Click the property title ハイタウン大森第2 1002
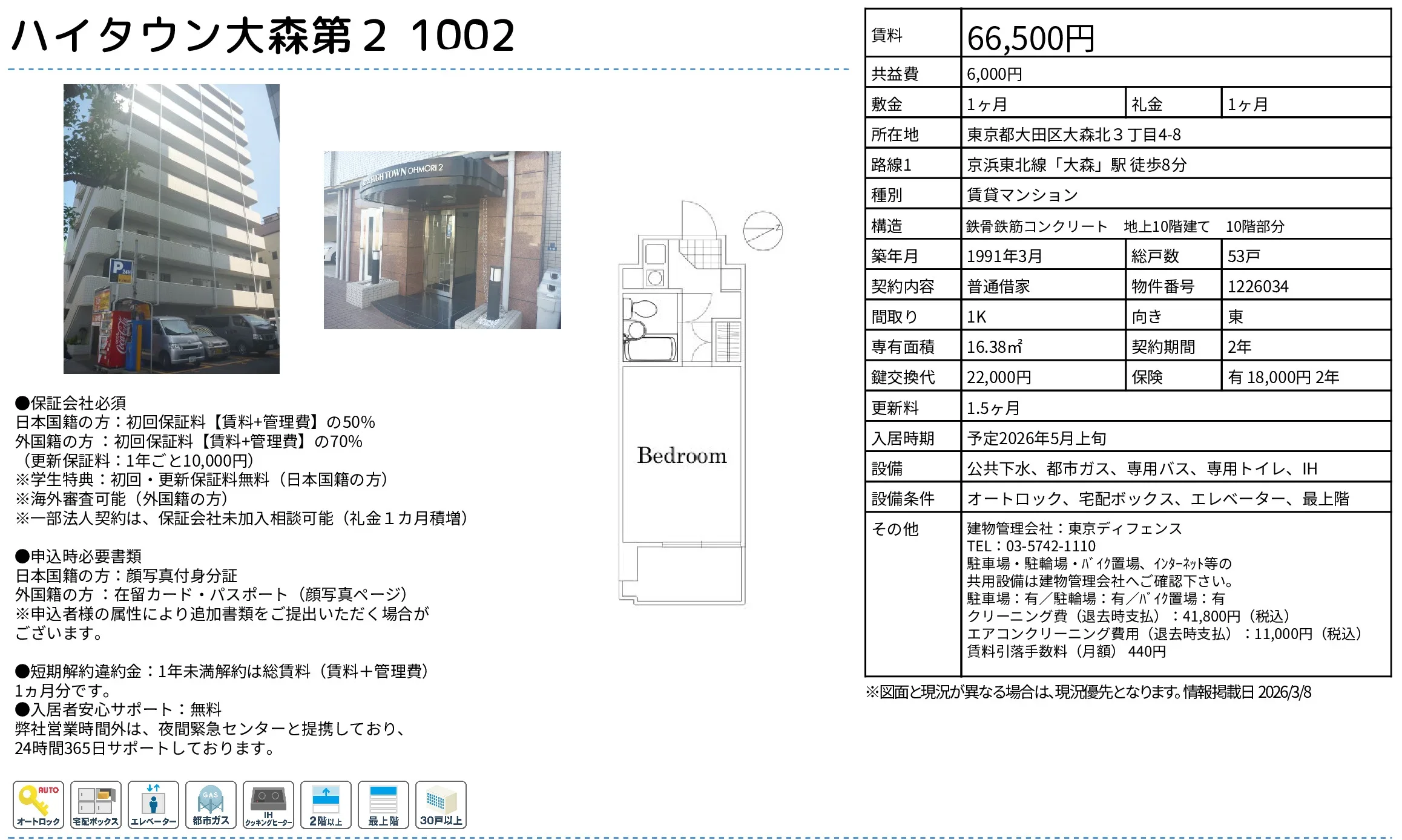1402x840 pixels. tap(263, 35)
